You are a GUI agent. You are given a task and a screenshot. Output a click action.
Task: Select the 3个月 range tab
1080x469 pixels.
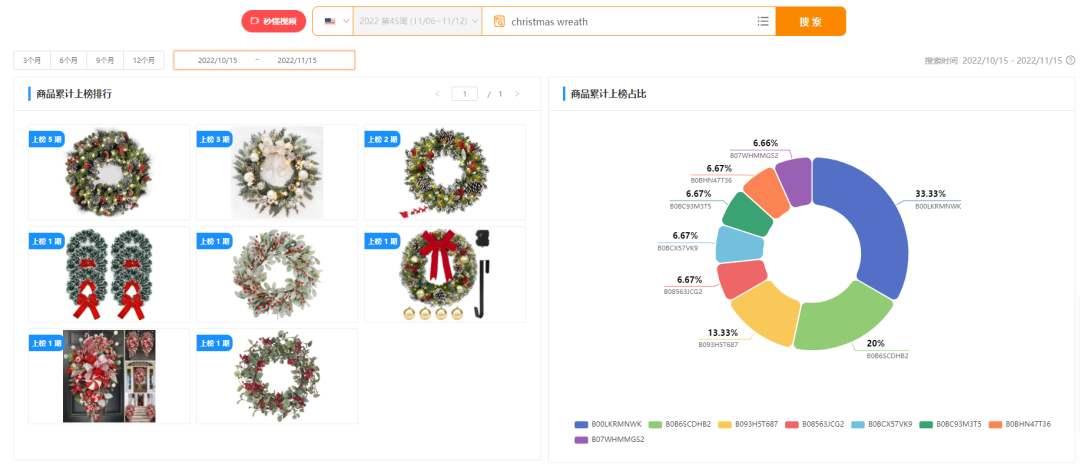point(32,61)
